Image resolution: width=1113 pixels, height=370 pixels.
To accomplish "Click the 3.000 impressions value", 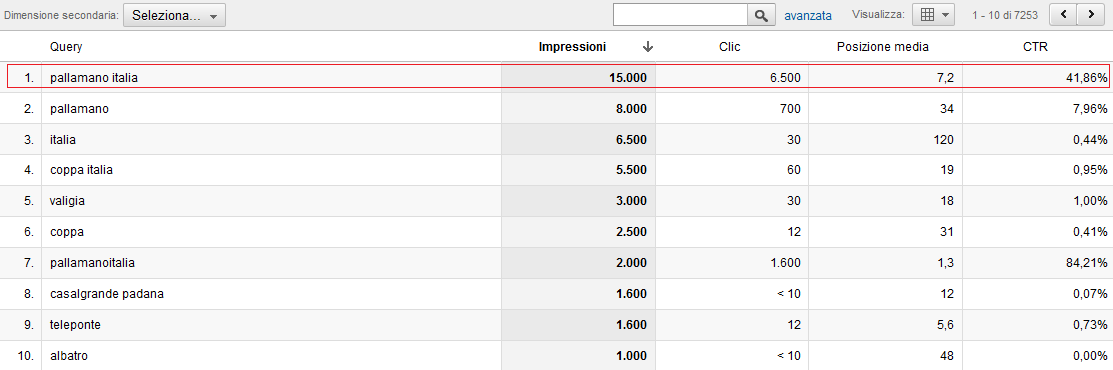I will 631,201.
